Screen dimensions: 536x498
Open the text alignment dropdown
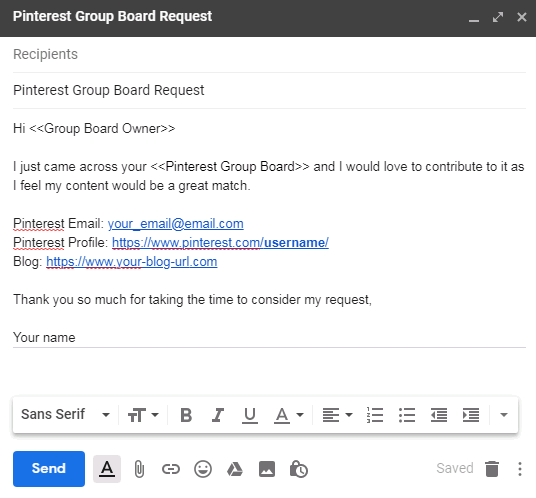click(337, 415)
